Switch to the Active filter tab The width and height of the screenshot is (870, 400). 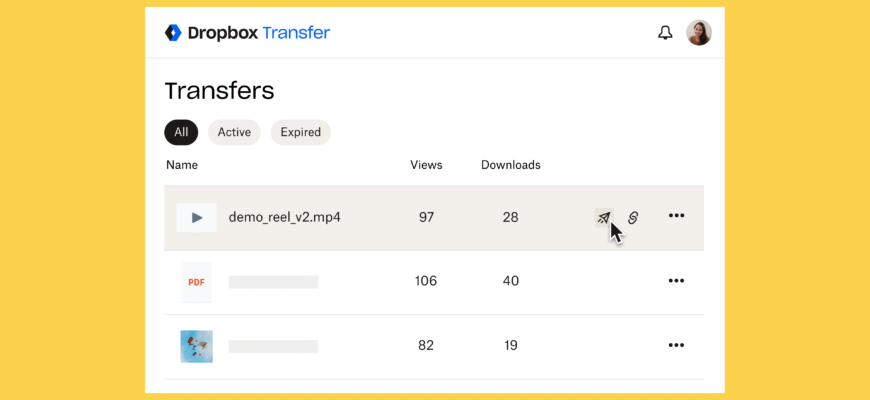(234, 132)
